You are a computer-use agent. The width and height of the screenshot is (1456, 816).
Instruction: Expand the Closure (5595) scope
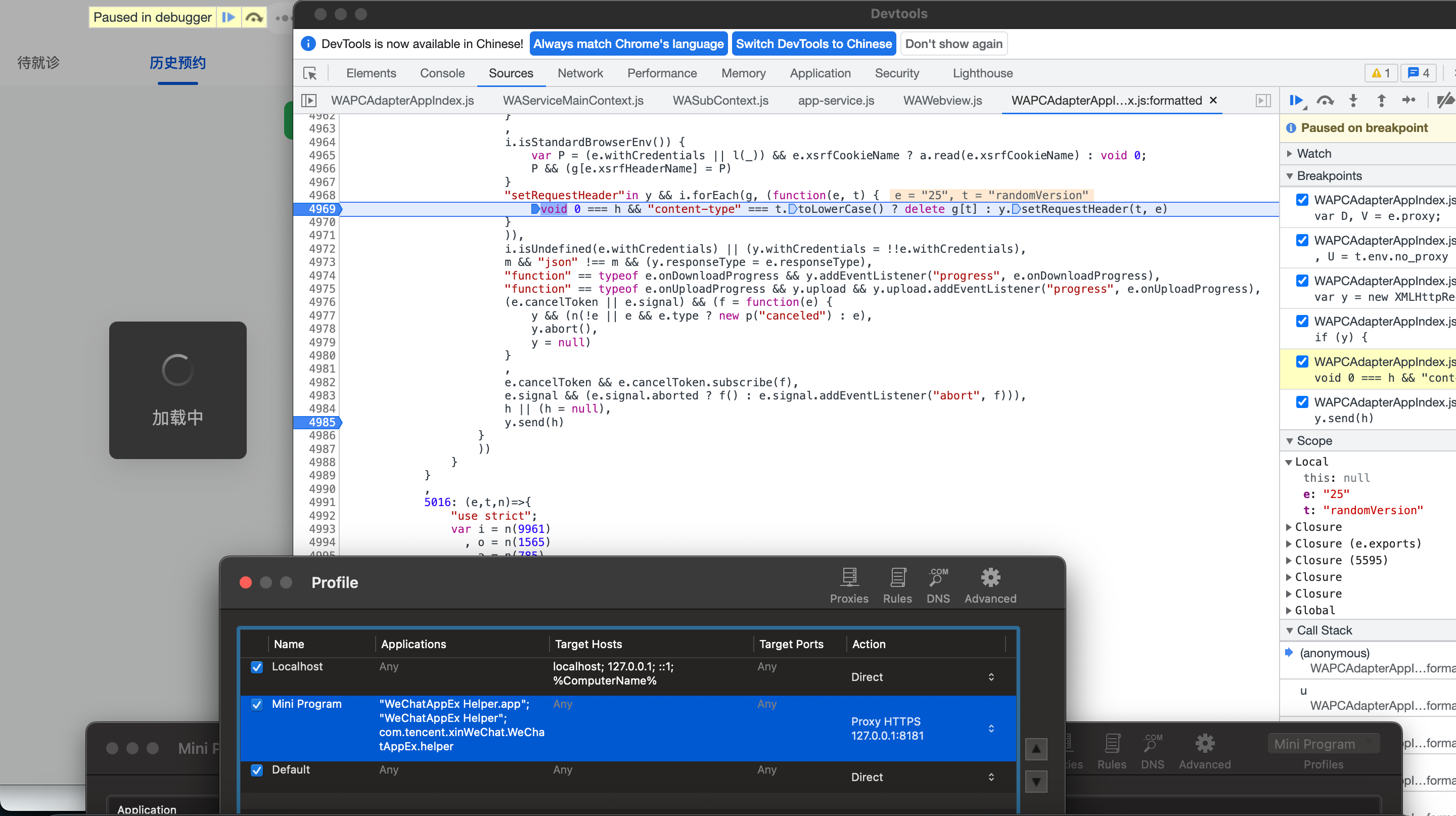[x=1289, y=560]
